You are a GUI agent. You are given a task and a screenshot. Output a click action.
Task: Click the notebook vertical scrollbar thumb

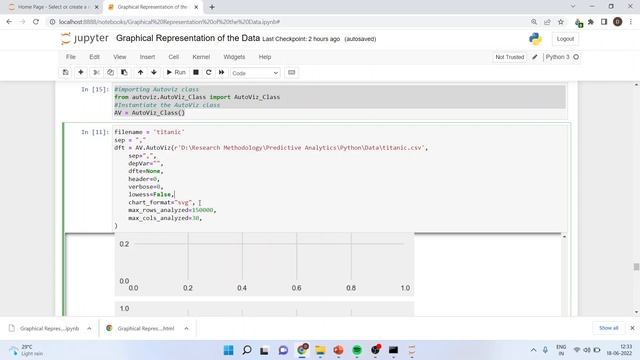(x=636, y=267)
